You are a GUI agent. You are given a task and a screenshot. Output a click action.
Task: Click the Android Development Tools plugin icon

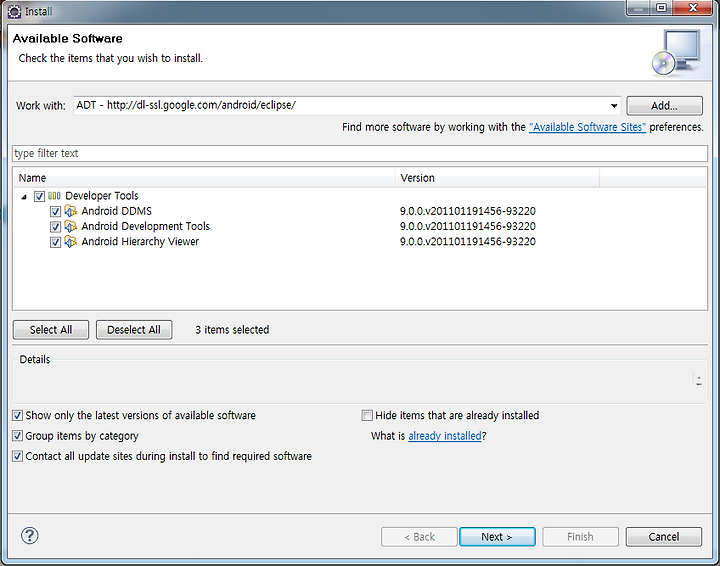click(70, 226)
